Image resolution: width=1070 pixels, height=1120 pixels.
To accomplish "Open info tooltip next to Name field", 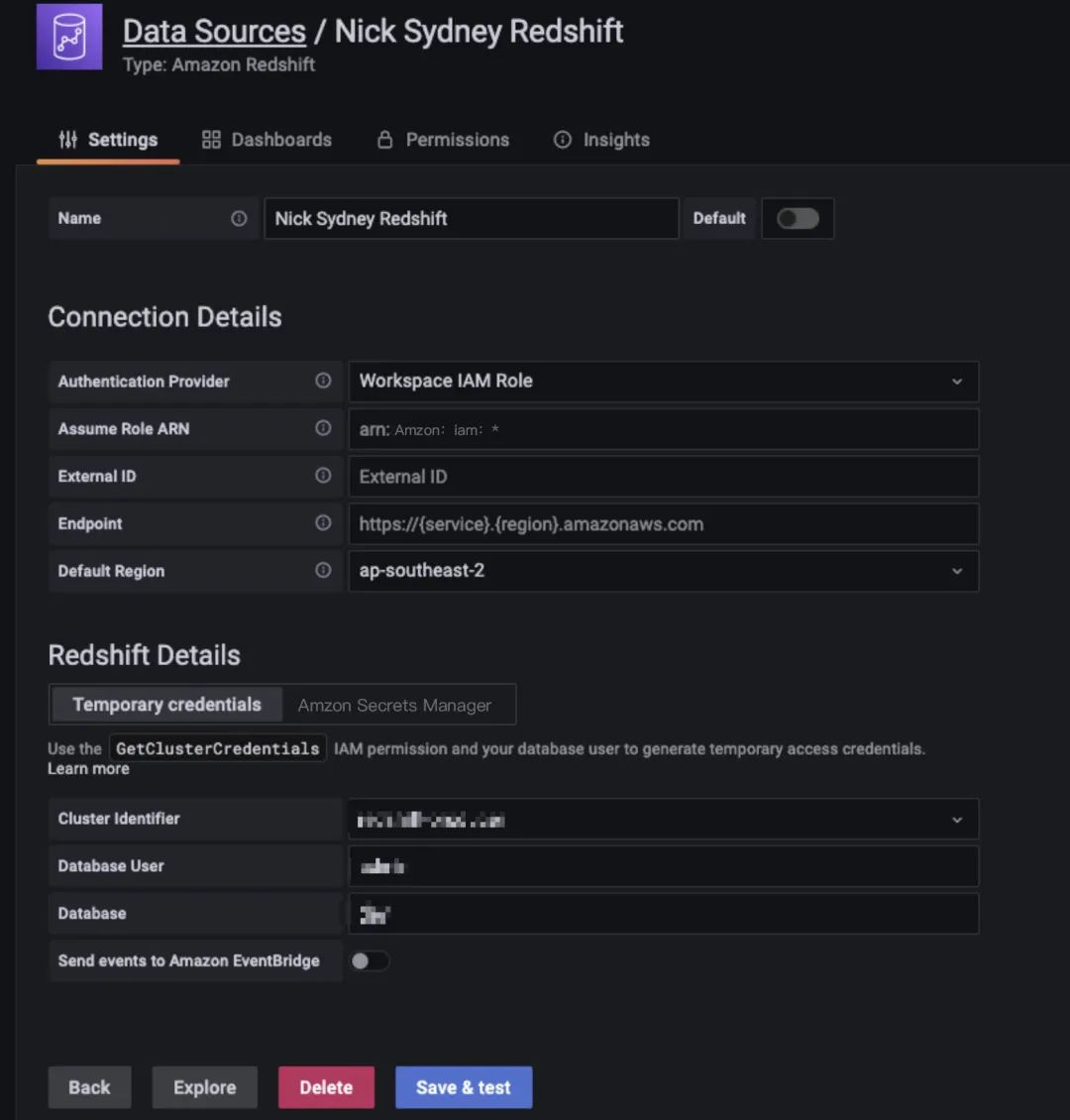I will pyautogui.click(x=239, y=219).
